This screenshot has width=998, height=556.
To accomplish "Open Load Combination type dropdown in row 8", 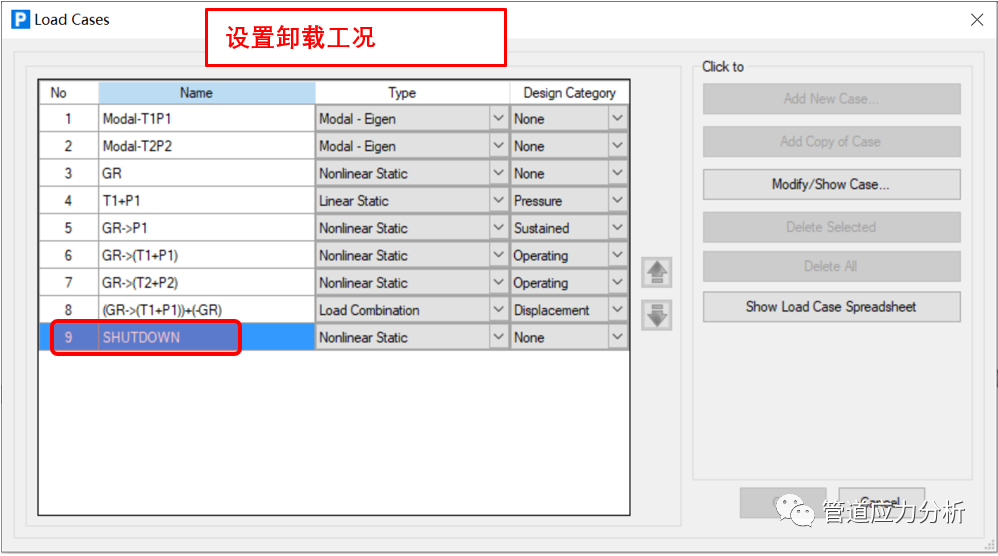I will [x=498, y=310].
